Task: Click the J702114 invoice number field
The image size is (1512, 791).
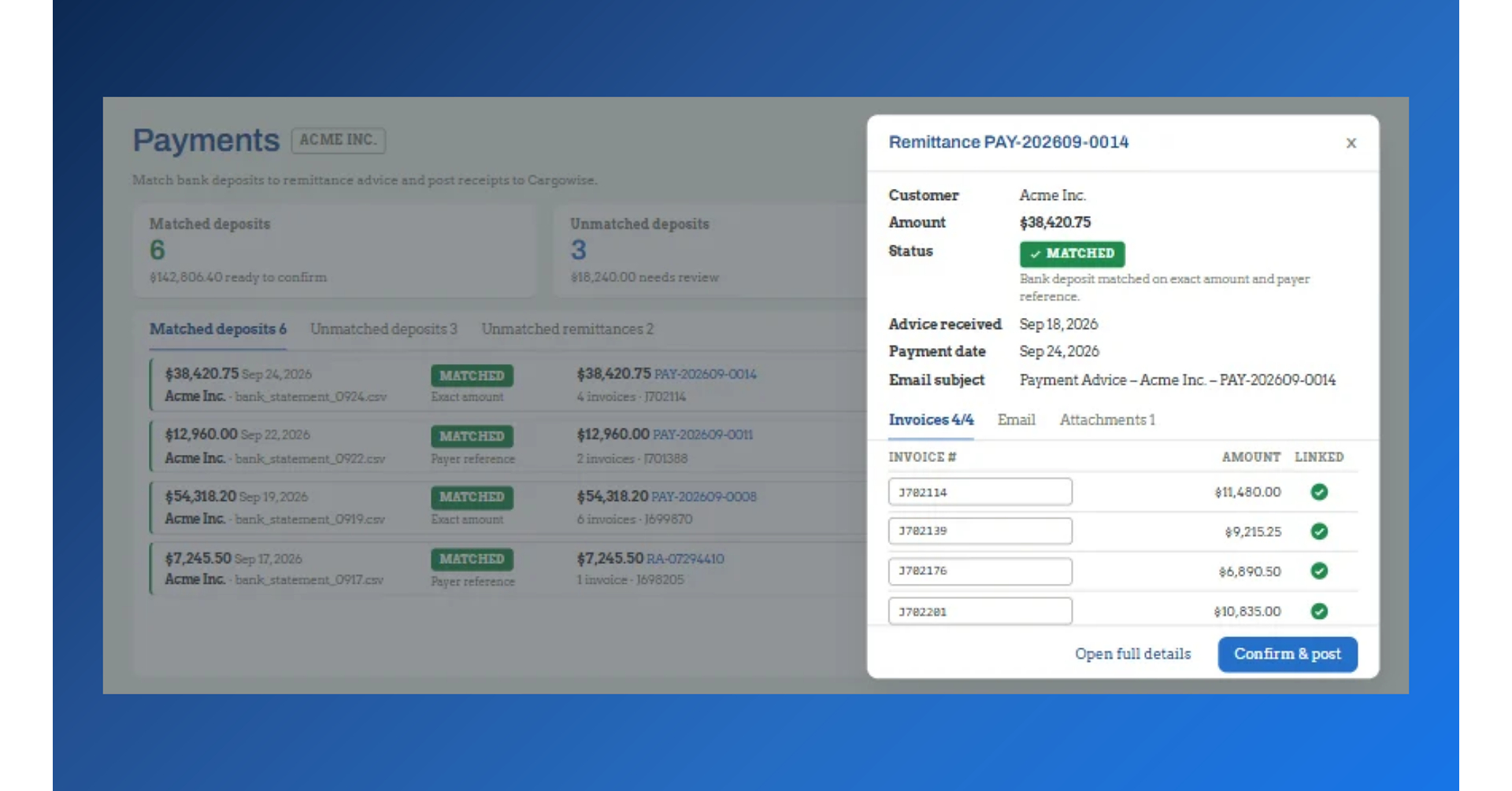Action: point(980,492)
